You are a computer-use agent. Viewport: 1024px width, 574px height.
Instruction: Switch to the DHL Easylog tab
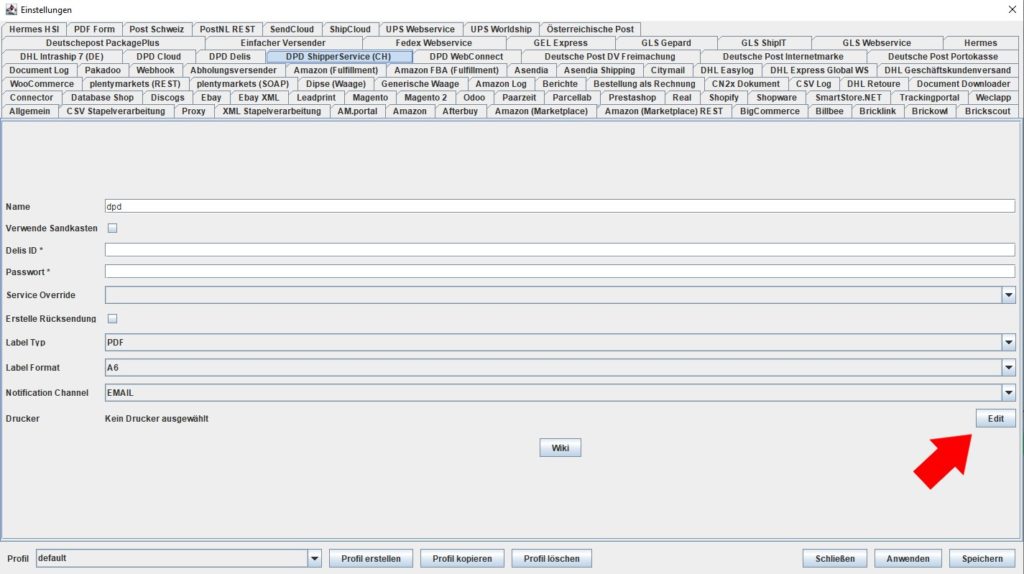pos(727,70)
